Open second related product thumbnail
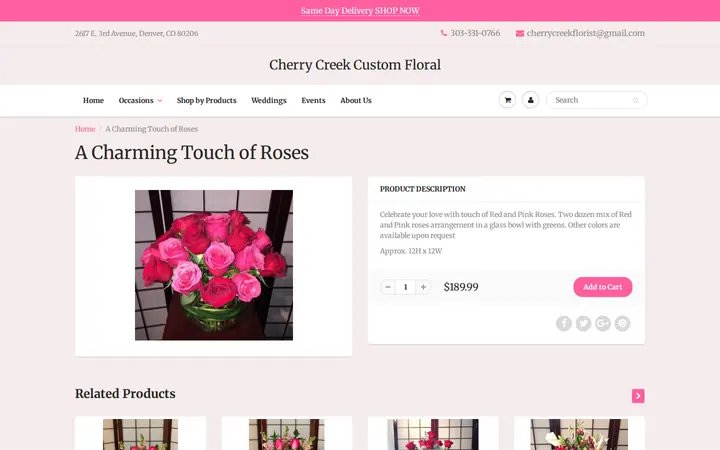This screenshot has height=450, width=720. 287,434
